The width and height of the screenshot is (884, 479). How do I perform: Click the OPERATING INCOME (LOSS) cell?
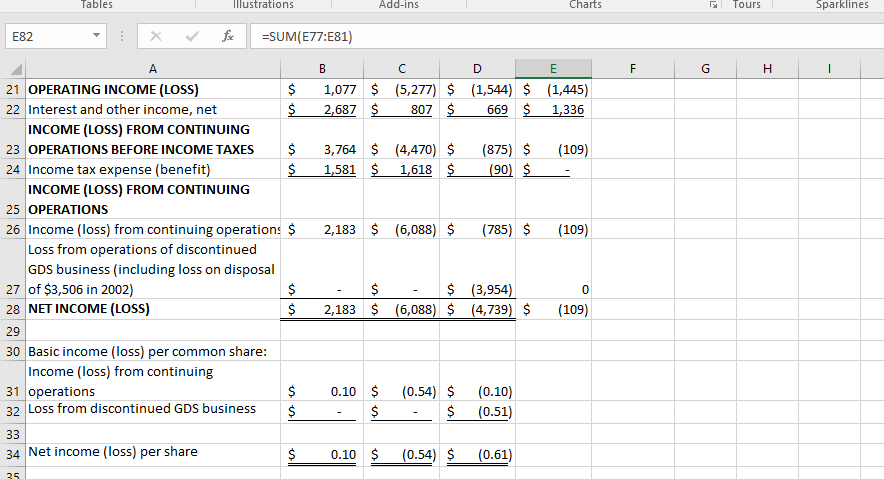153,90
